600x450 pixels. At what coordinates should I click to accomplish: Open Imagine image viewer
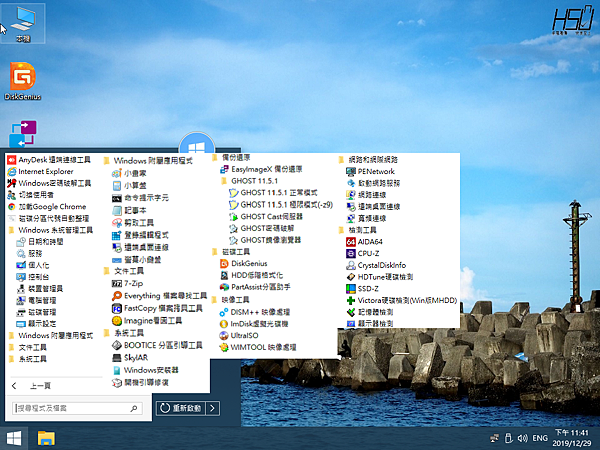[x=147, y=321]
